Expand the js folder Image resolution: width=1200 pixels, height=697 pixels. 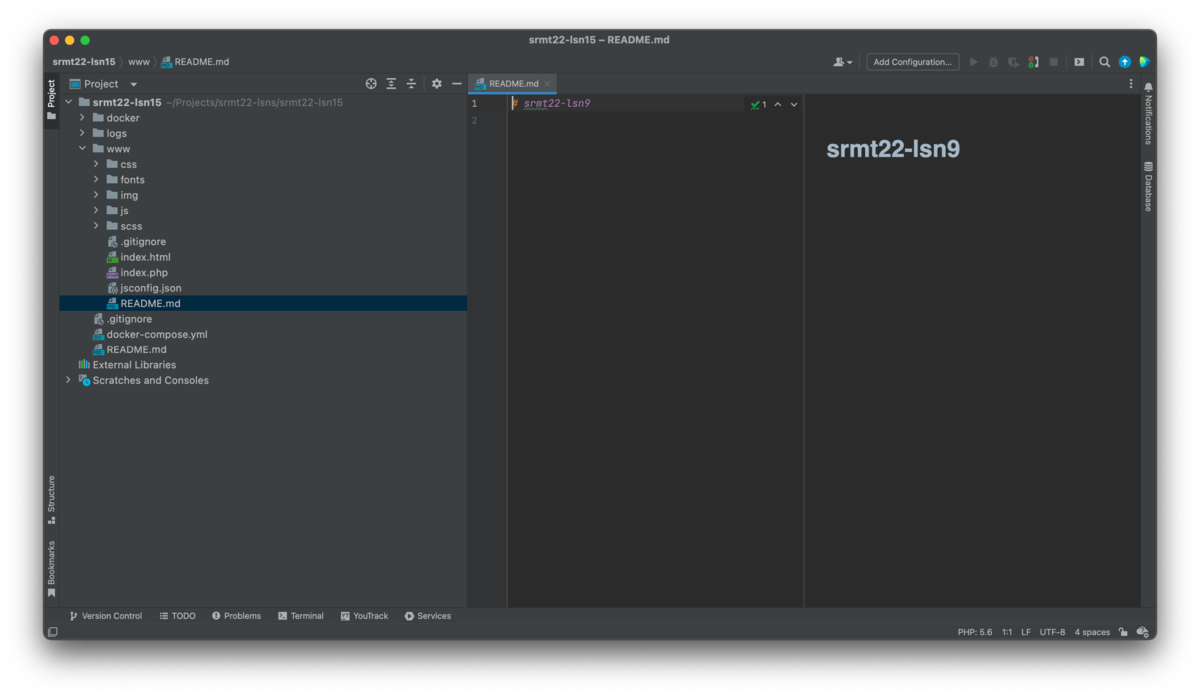[x=97, y=211]
